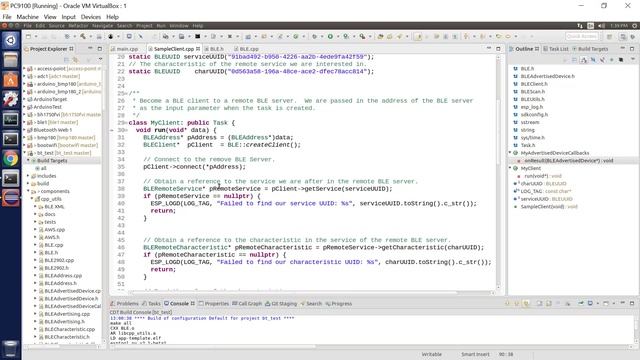Expand the arduino_bmp180 project
The width and height of the screenshot is (640, 360).
(x=24, y=84)
